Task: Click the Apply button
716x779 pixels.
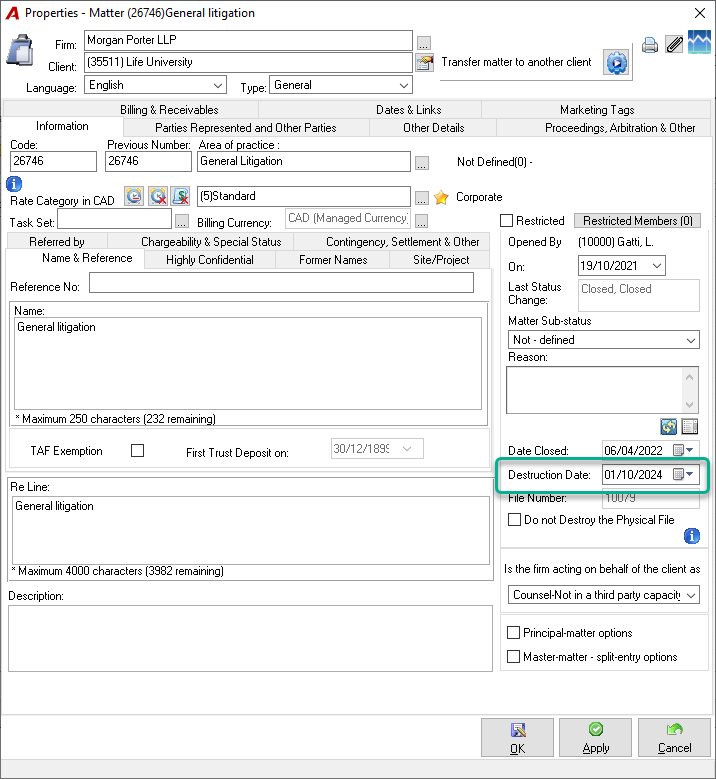Action: (595, 738)
